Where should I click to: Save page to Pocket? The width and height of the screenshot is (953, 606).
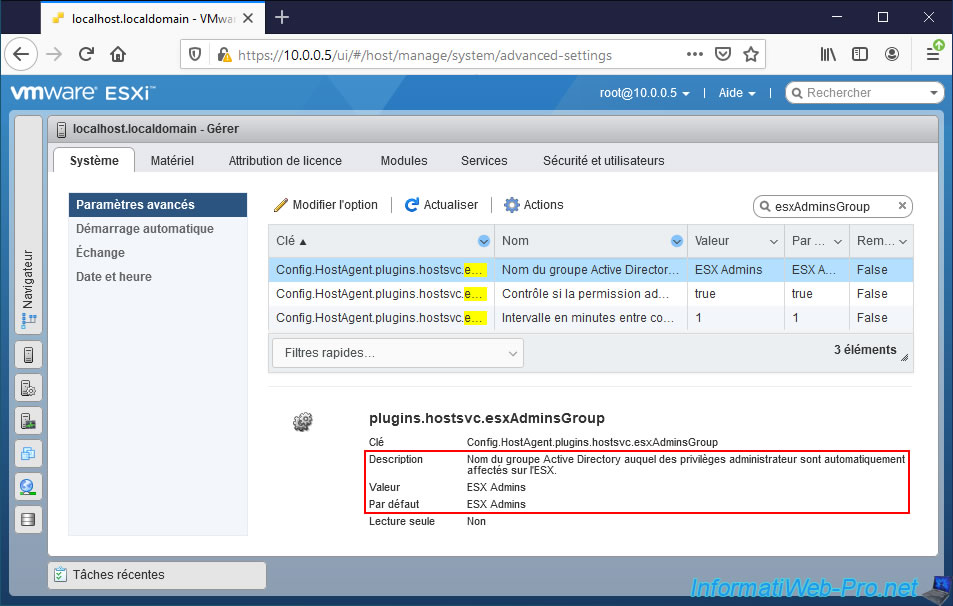(723, 54)
